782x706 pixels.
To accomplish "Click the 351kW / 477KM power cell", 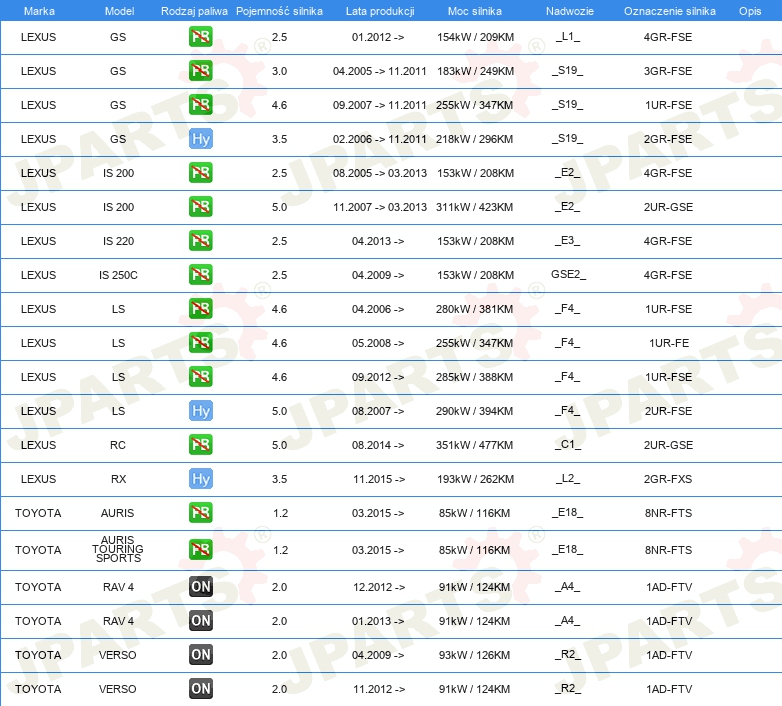I will (x=475, y=445).
